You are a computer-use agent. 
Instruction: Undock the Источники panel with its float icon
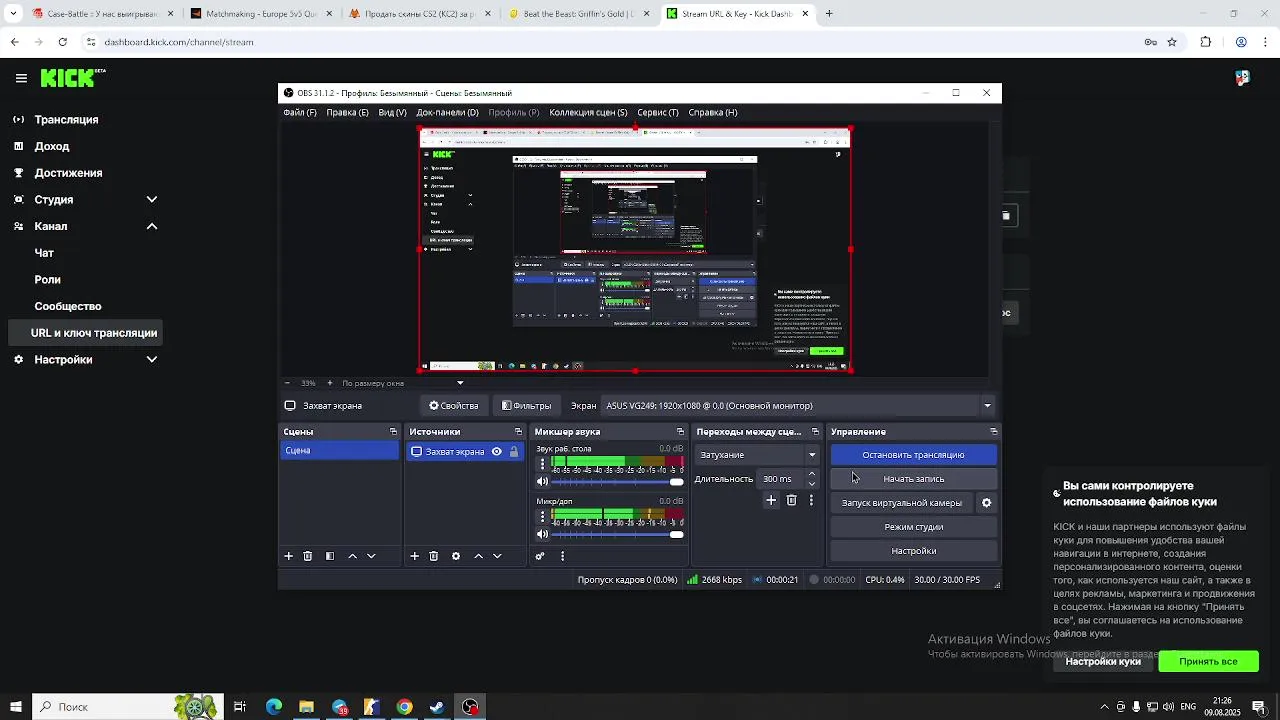518,432
